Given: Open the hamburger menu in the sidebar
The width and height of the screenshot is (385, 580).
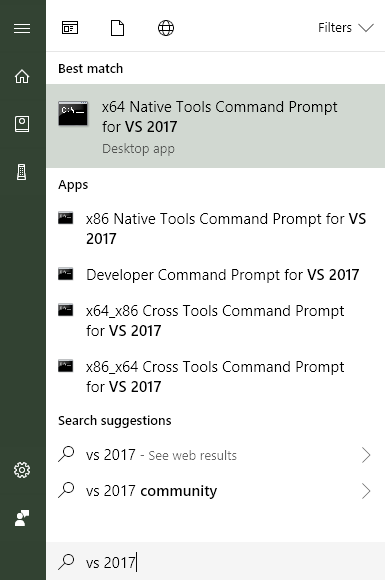Looking at the screenshot, I should (22, 28).
